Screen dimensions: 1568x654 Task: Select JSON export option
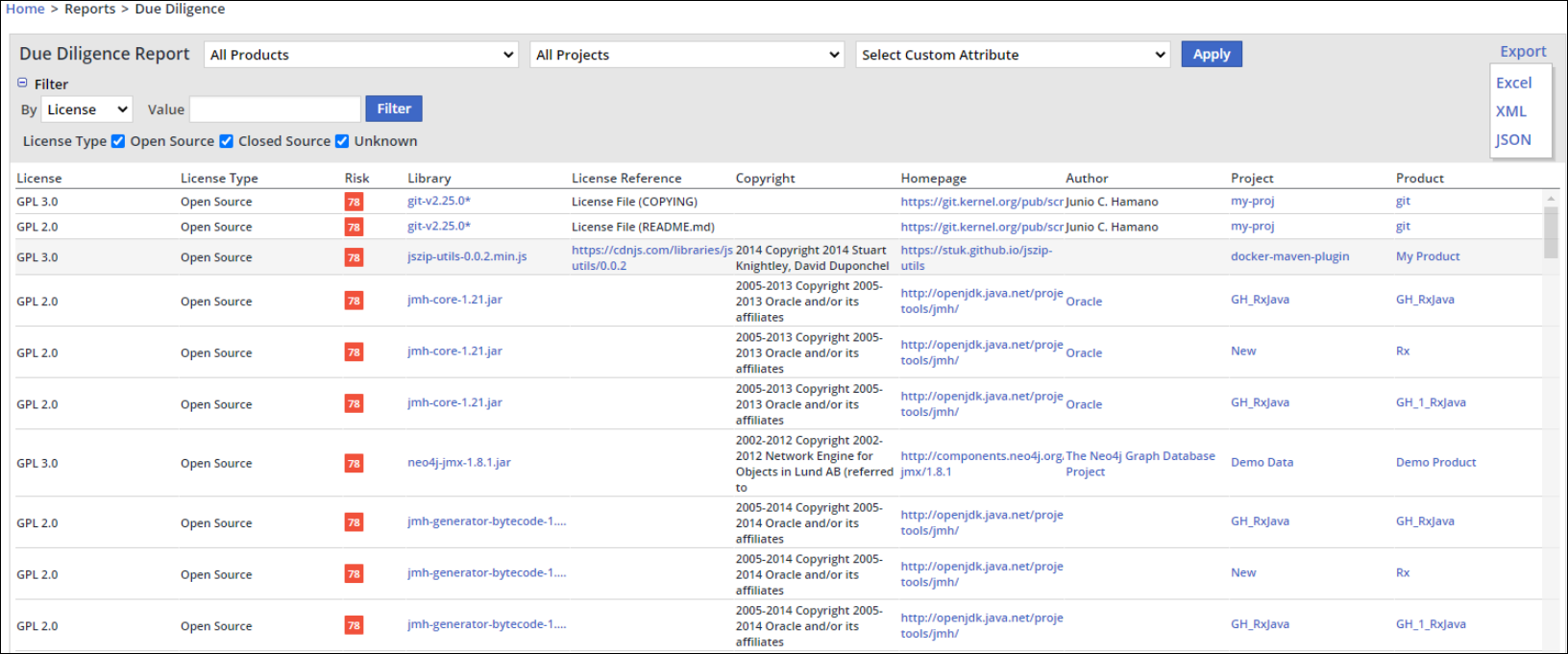point(1512,139)
